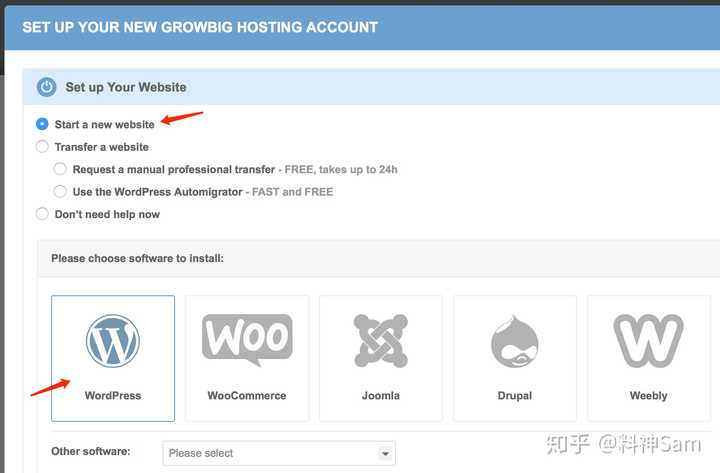Pick the Use the WordPress Automigrator radio
This screenshot has height=473, width=720.
coord(60,191)
